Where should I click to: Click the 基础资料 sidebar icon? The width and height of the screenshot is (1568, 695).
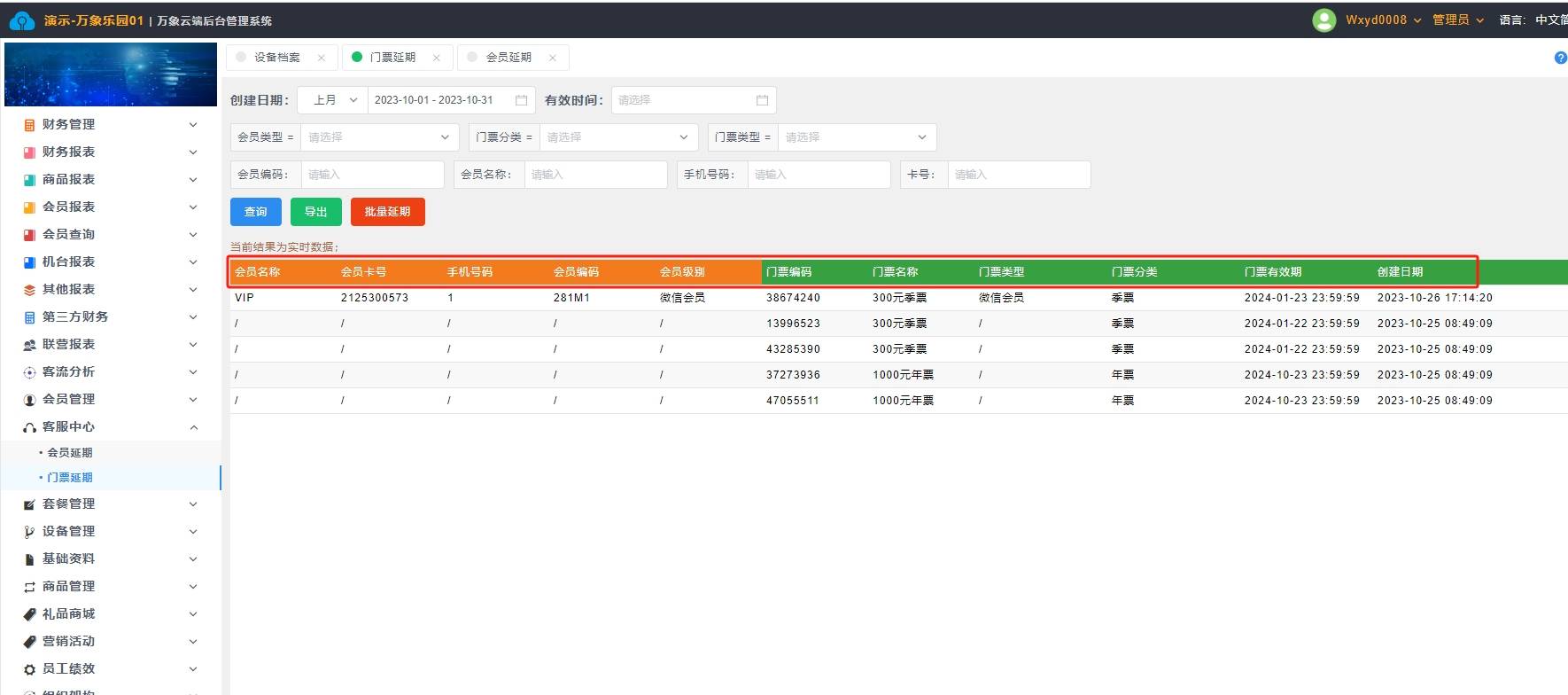tap(29, 559)
